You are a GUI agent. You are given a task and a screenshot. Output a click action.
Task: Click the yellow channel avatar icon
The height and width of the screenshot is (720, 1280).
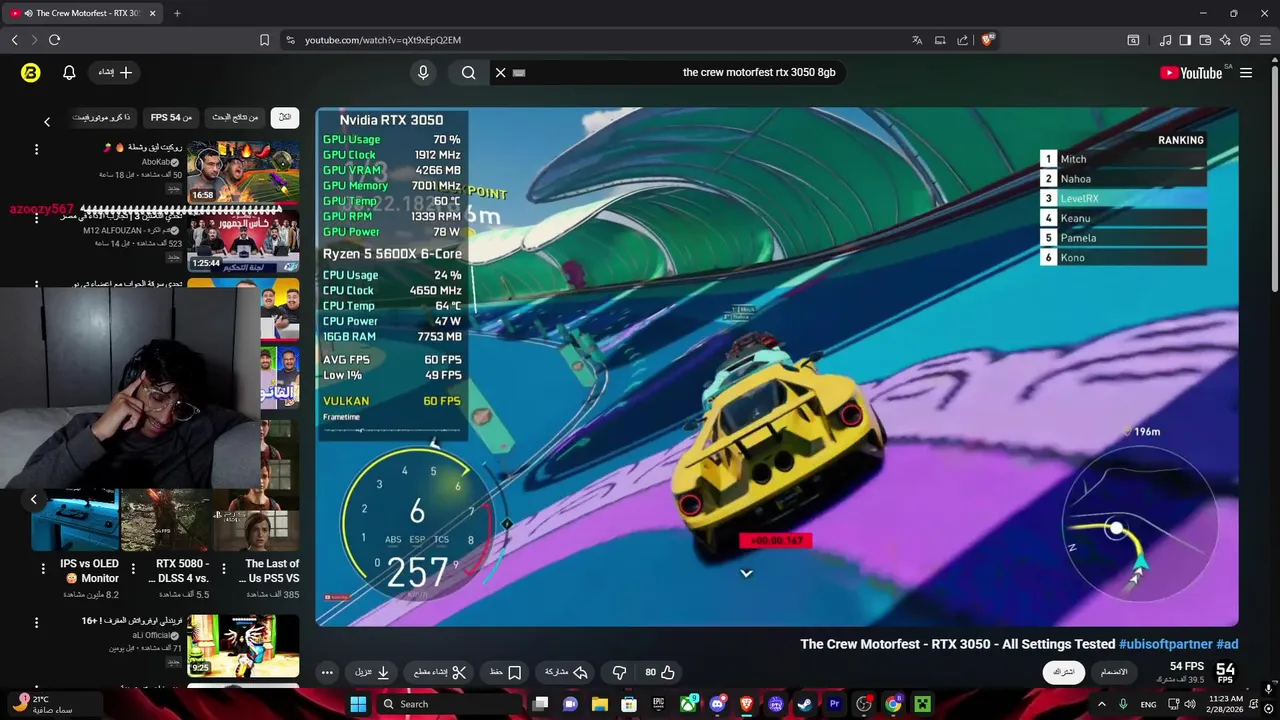[31, 72]
